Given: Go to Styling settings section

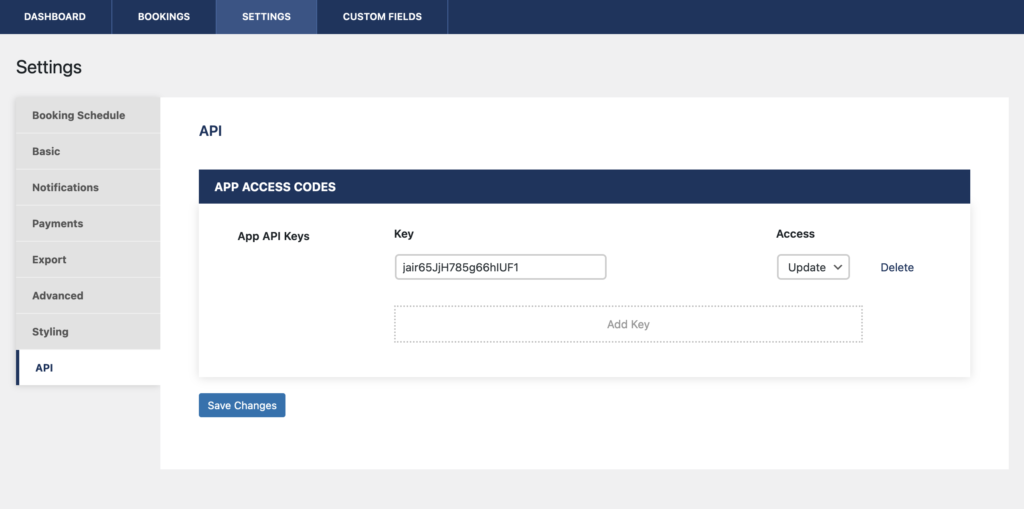Looking at the screenshot, I should [88, 331].
